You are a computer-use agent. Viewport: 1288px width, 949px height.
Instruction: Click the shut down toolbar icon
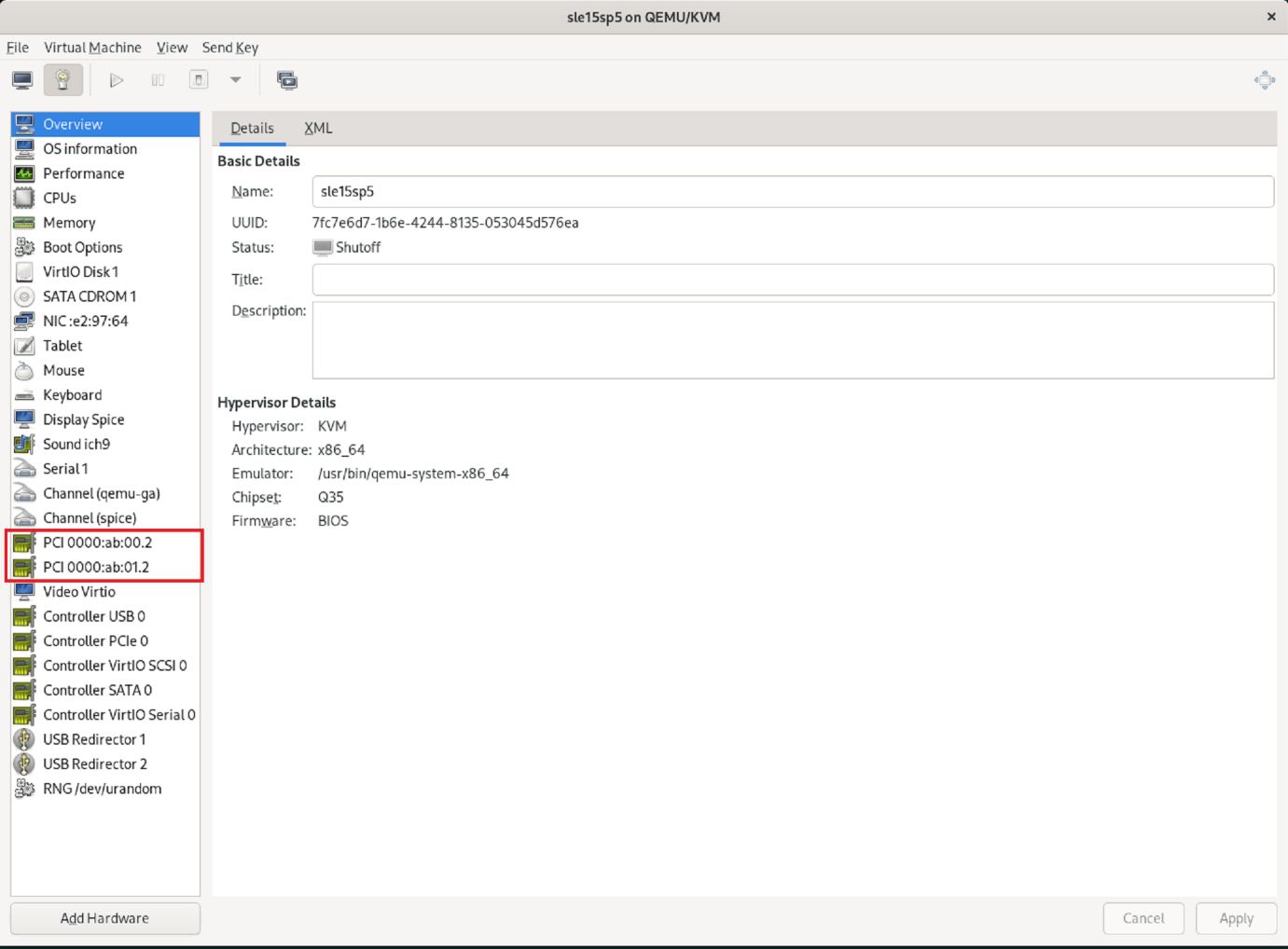199,80
